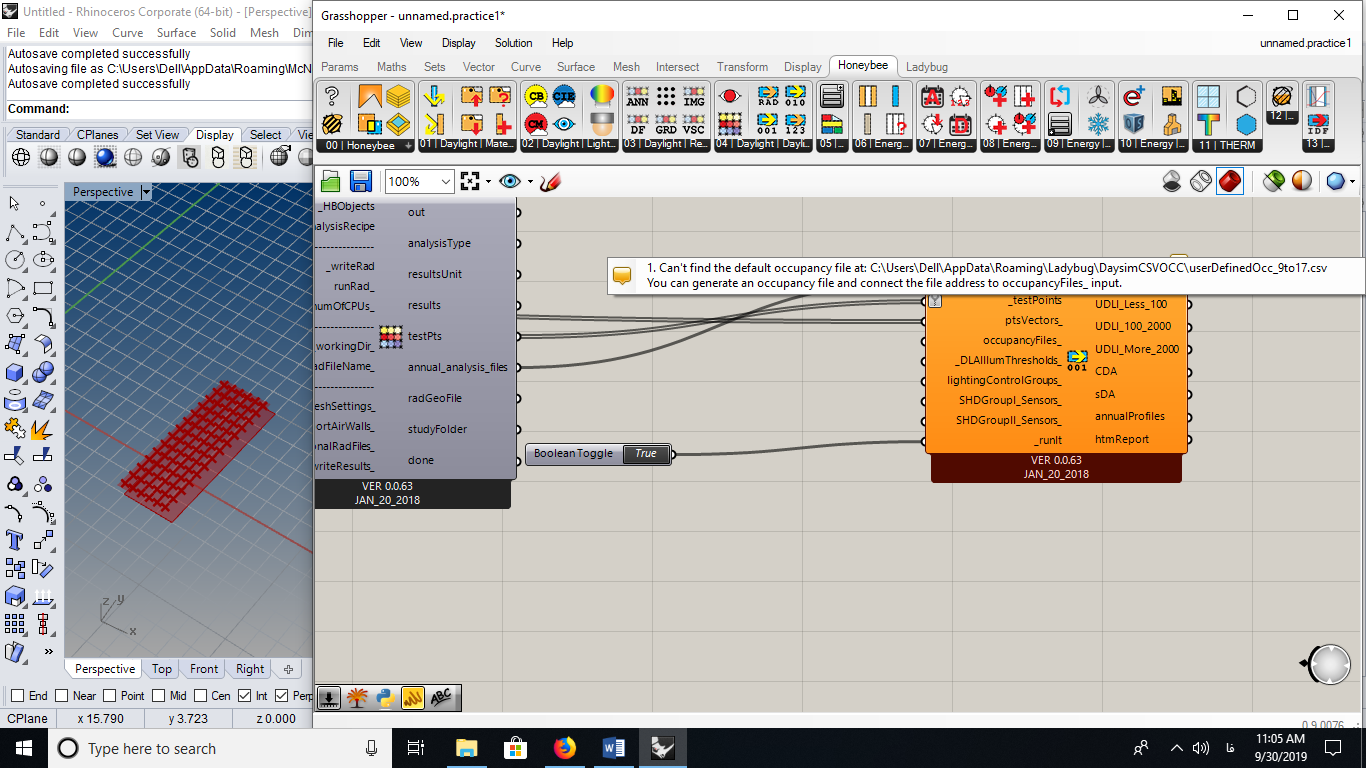Expand the 00 Honeybee panel with the plus

point(408,145)
